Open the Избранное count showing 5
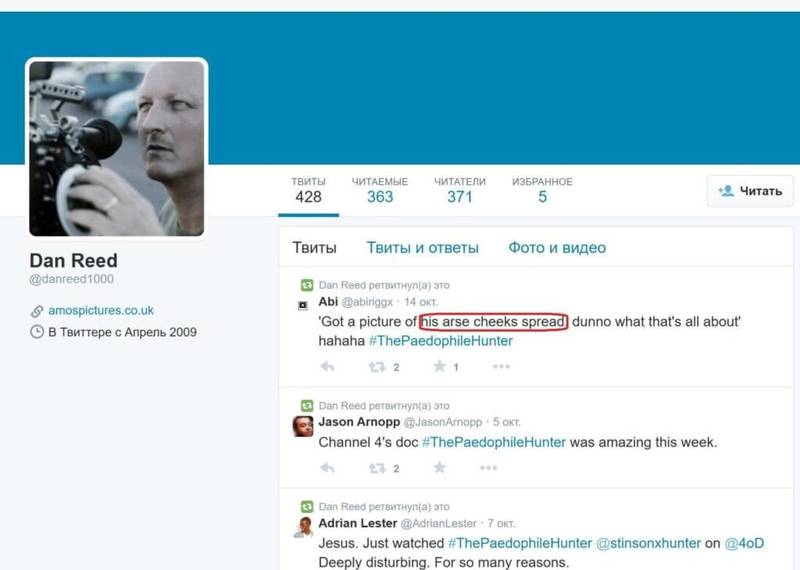800x570 pixels. click(x=542, y=191)
